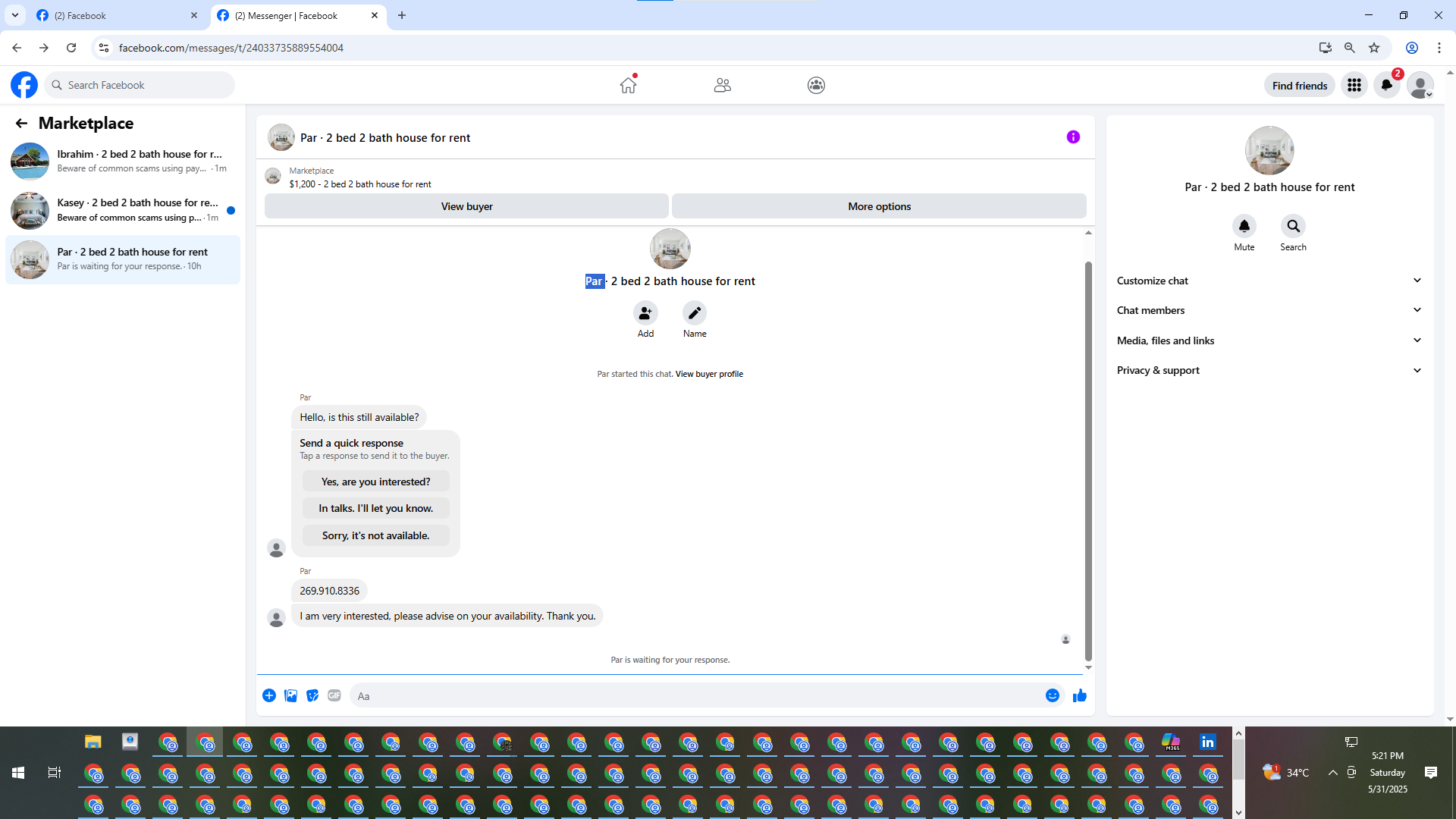Click the View buyer profile link

(x=709, y=374)
